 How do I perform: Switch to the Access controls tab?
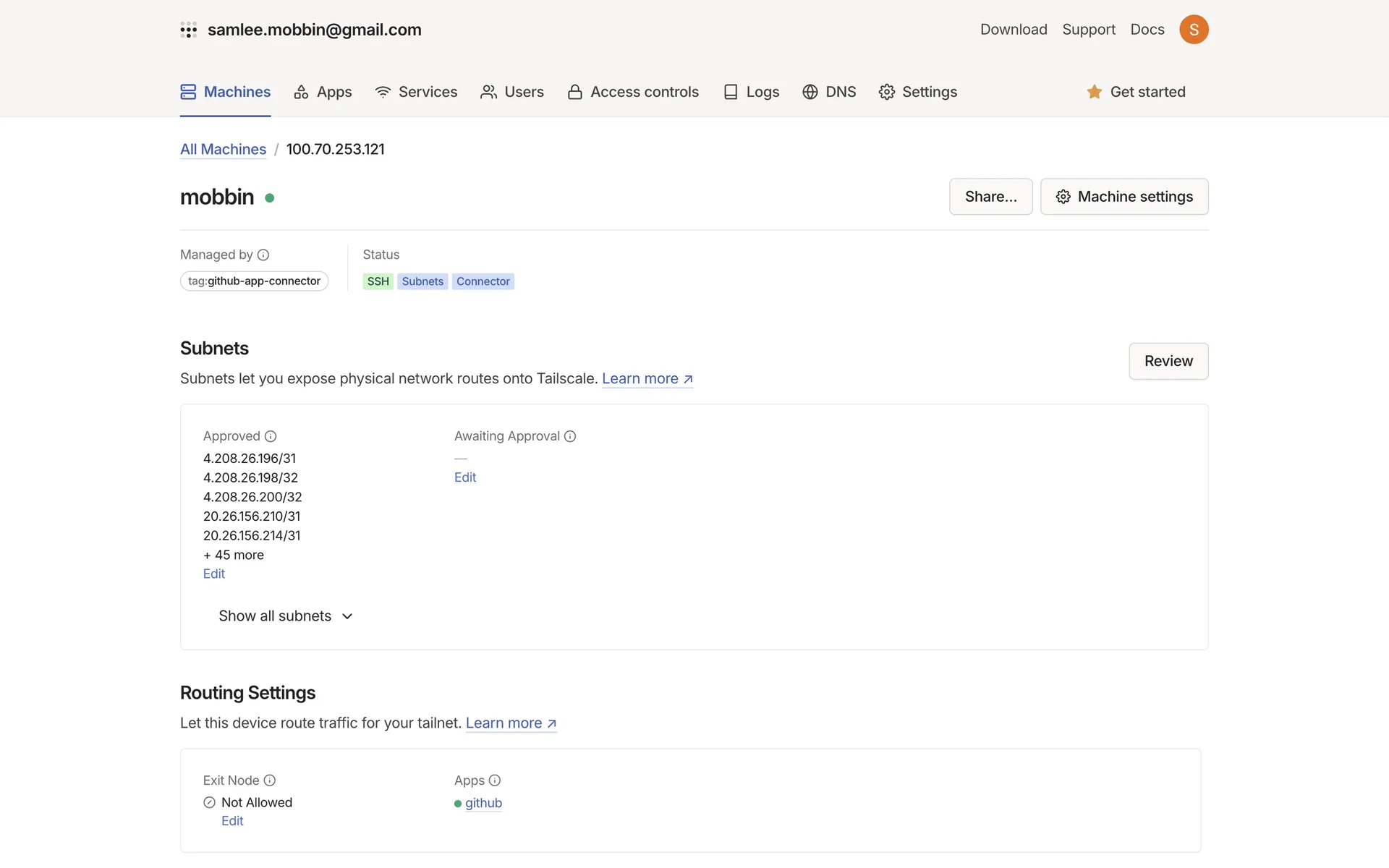(x=633, y=92)
